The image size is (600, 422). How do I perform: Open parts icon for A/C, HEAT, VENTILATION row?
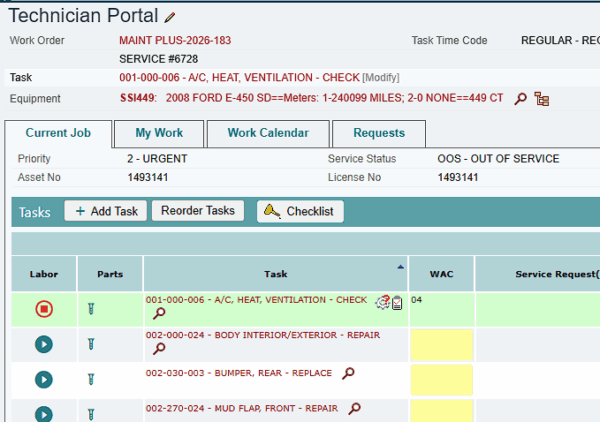coord(91,309)
